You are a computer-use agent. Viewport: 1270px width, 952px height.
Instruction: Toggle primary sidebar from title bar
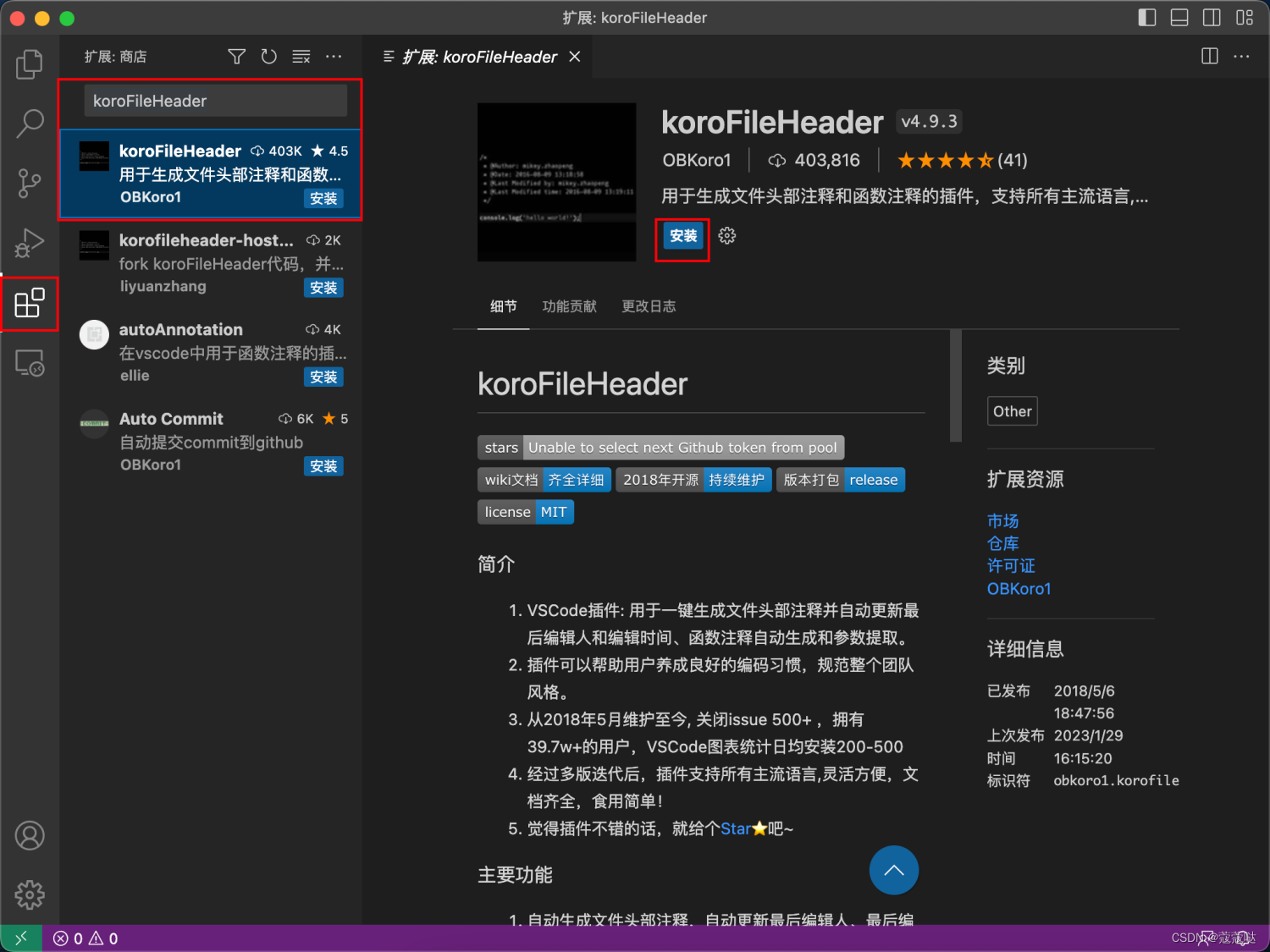[x=1147, y=17]
